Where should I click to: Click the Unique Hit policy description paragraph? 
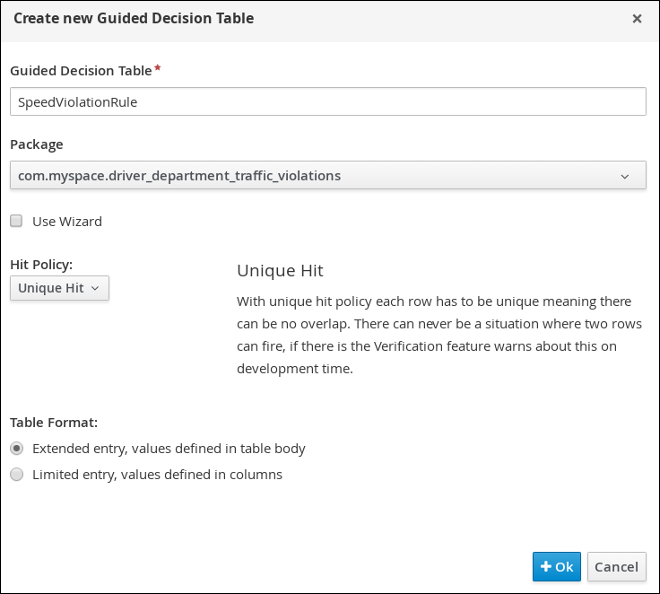pyautogui.click(x=439, y=335)
